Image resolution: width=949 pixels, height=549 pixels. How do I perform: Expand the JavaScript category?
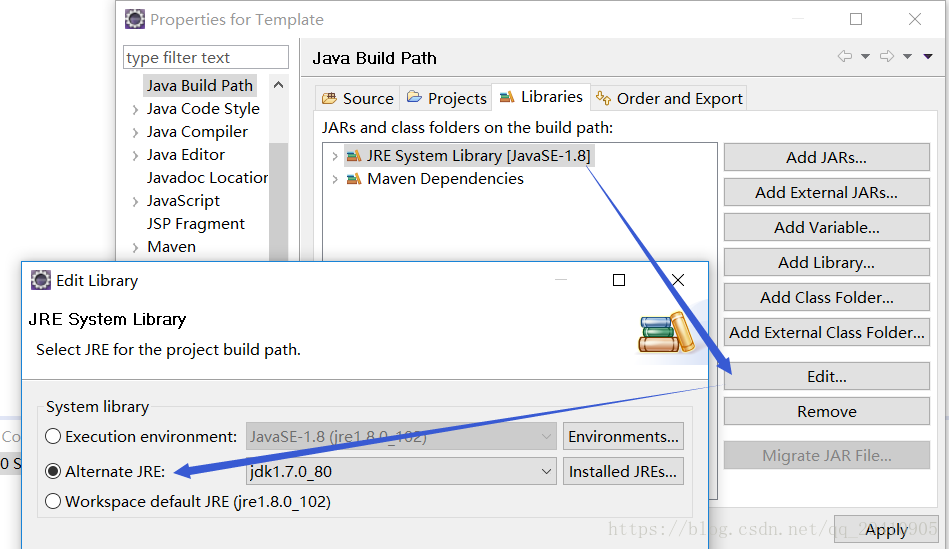(135, 202)
